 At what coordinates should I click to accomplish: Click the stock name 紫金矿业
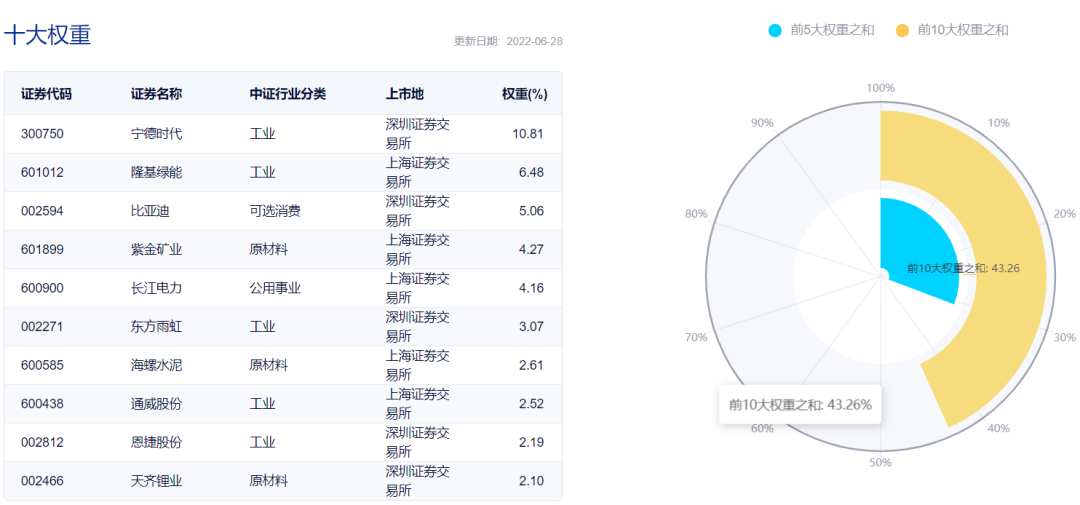156,249
